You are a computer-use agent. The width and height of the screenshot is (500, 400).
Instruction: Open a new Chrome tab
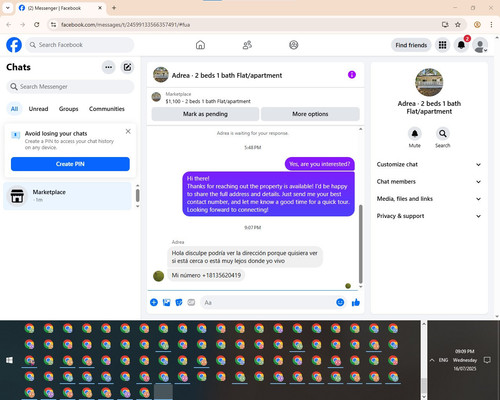tap(114, 8)
